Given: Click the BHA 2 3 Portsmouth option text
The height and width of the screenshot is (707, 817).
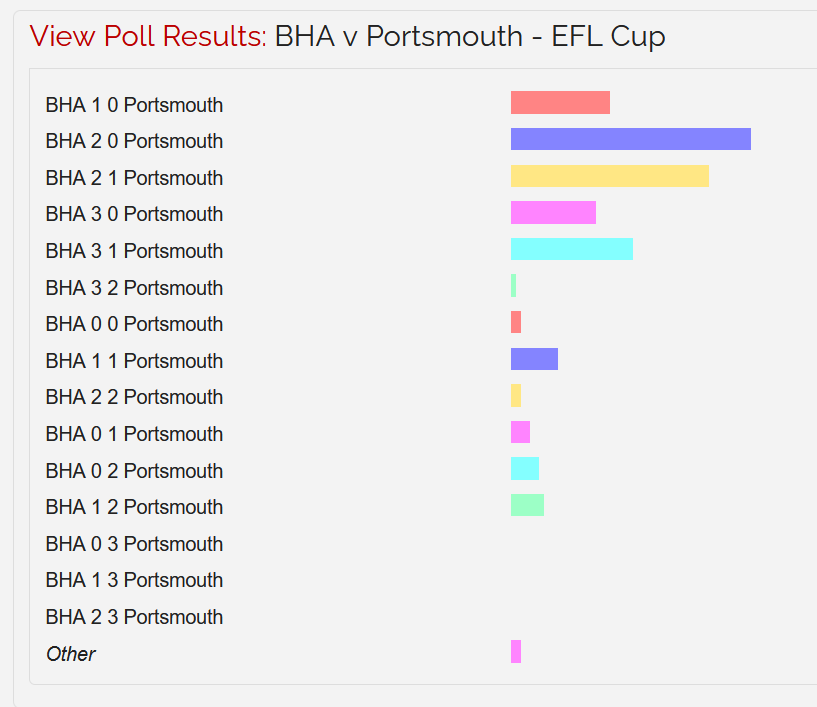Looking at the screenshot, I should click(134, 617).
